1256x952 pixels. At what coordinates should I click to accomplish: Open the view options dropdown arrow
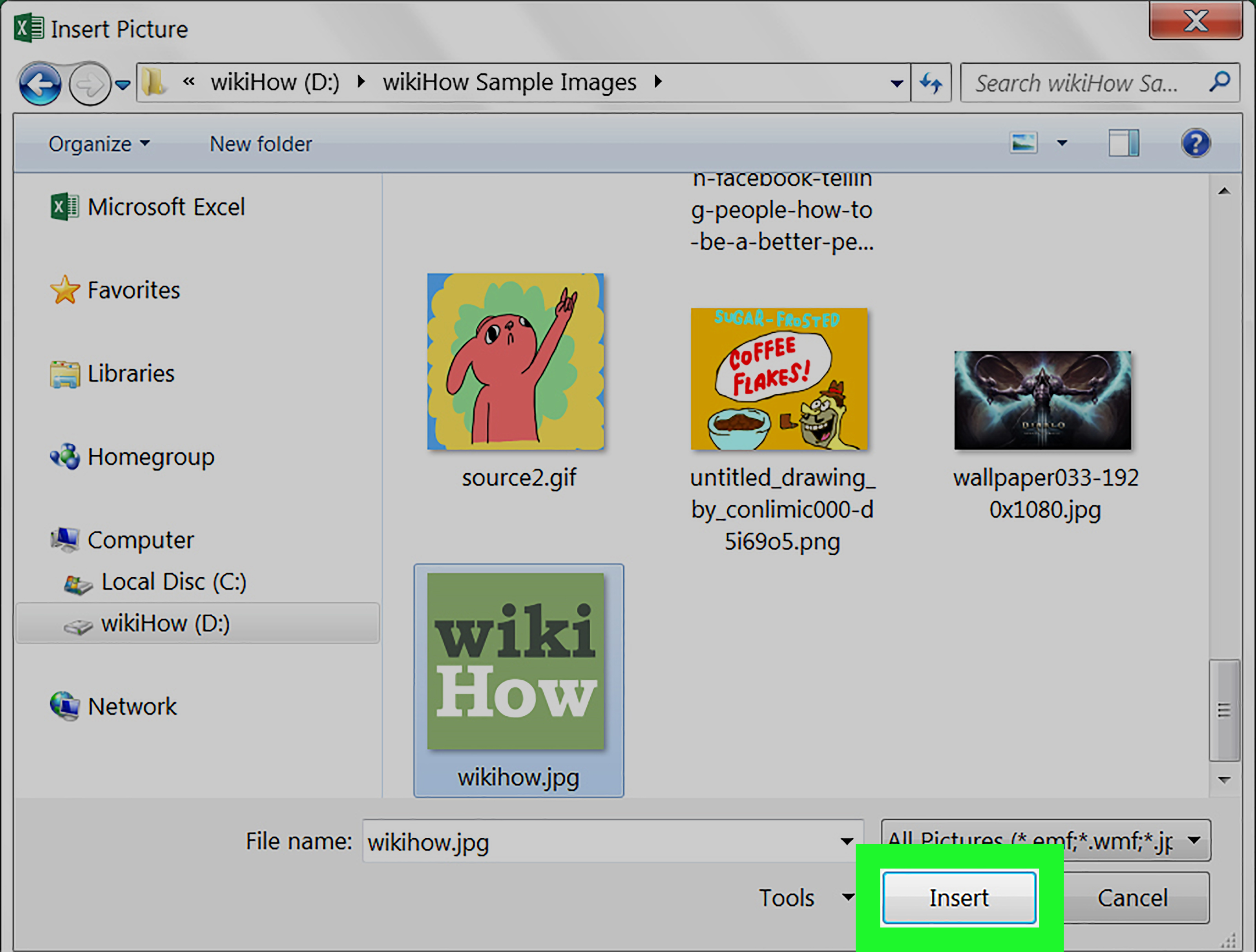(1062, 143)
